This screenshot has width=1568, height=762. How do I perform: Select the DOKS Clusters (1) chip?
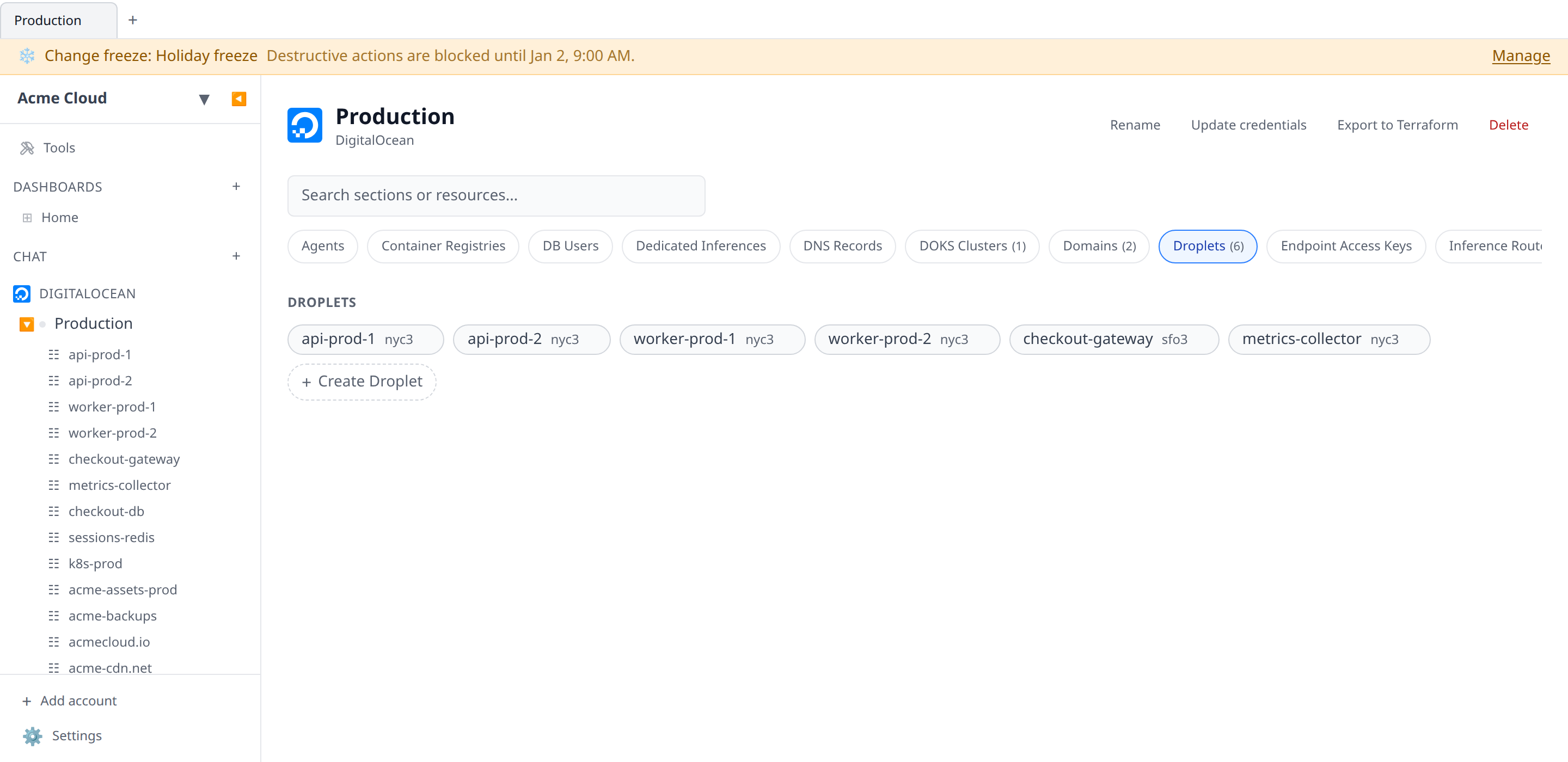pyautogui.click(x=972, y=247)
